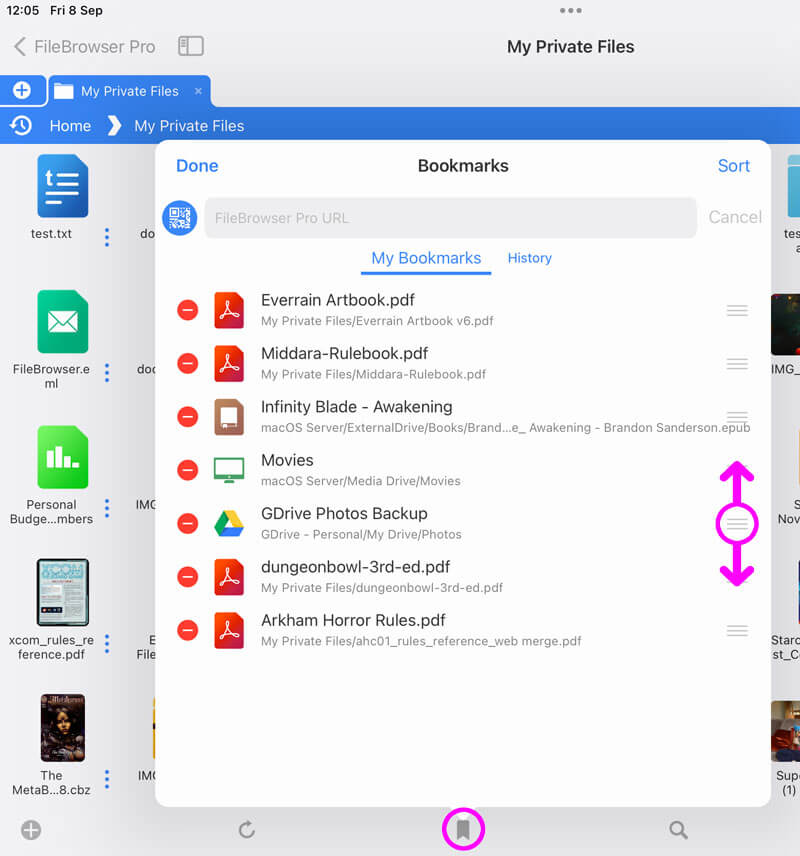Open the history clock icon in breadcrumb bar
The height and width of the screenshot is (856, 800).
[x=21, y=126]
